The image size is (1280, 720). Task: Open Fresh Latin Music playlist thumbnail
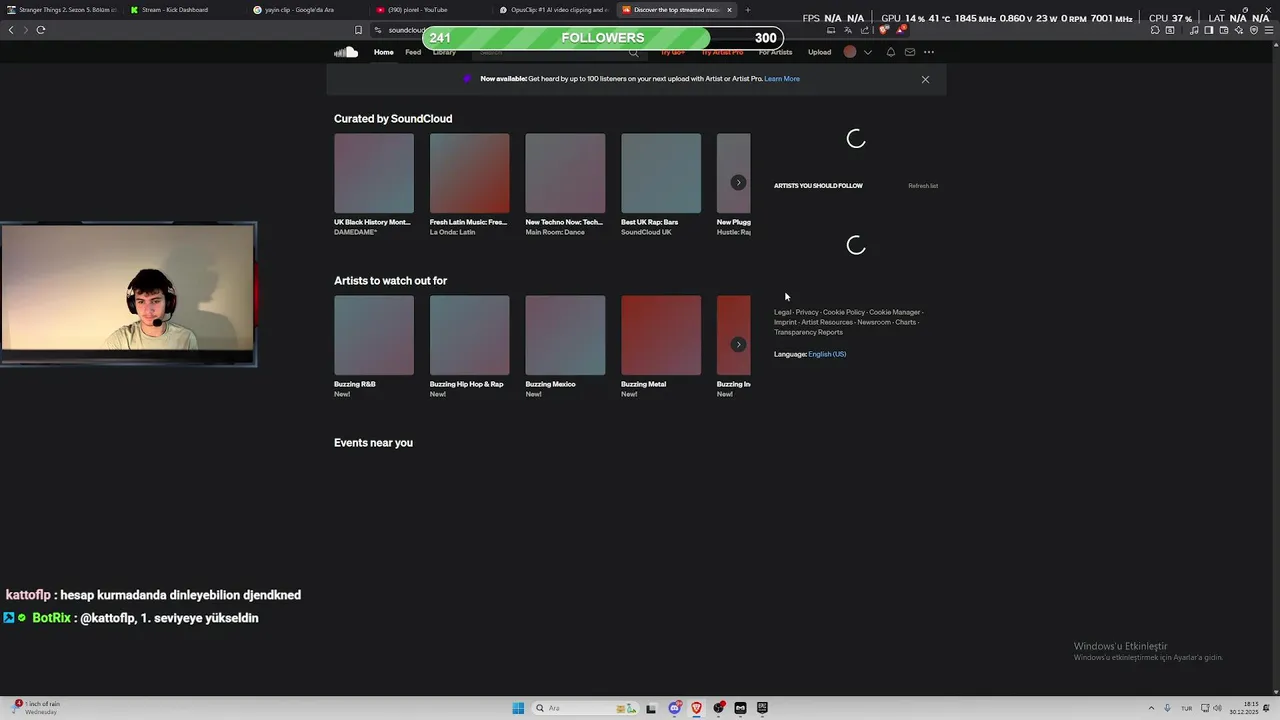pyautogui.click(x=470, y=173)
